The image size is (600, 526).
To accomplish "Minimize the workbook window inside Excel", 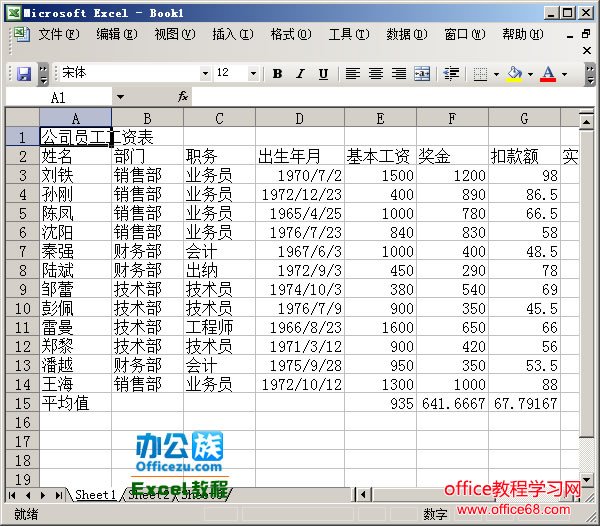I will pos(570,36).
